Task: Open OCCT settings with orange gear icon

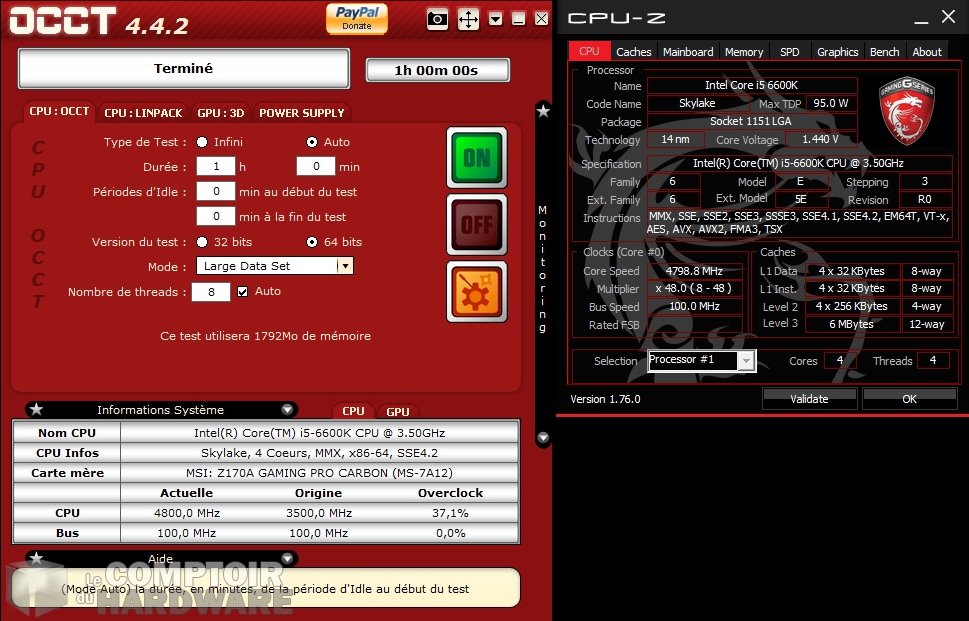Action: click(476, 291)
